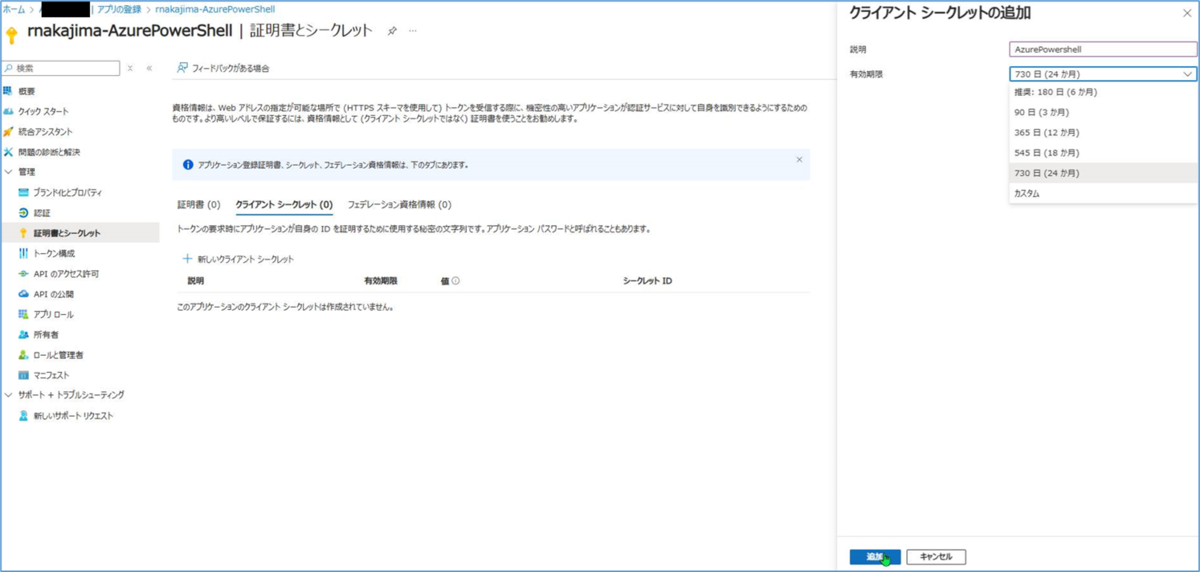
Task: Open rnakajima-AzurePowerShell breadcrumb link
Action: coord(216,8)
